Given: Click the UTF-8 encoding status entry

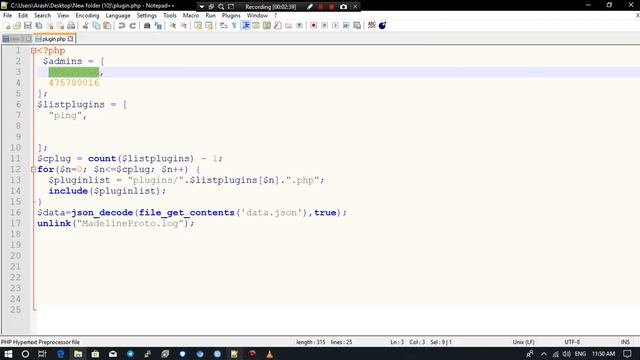Looking at the screenshot, I should pyautogui.click(x=572, y=342).
